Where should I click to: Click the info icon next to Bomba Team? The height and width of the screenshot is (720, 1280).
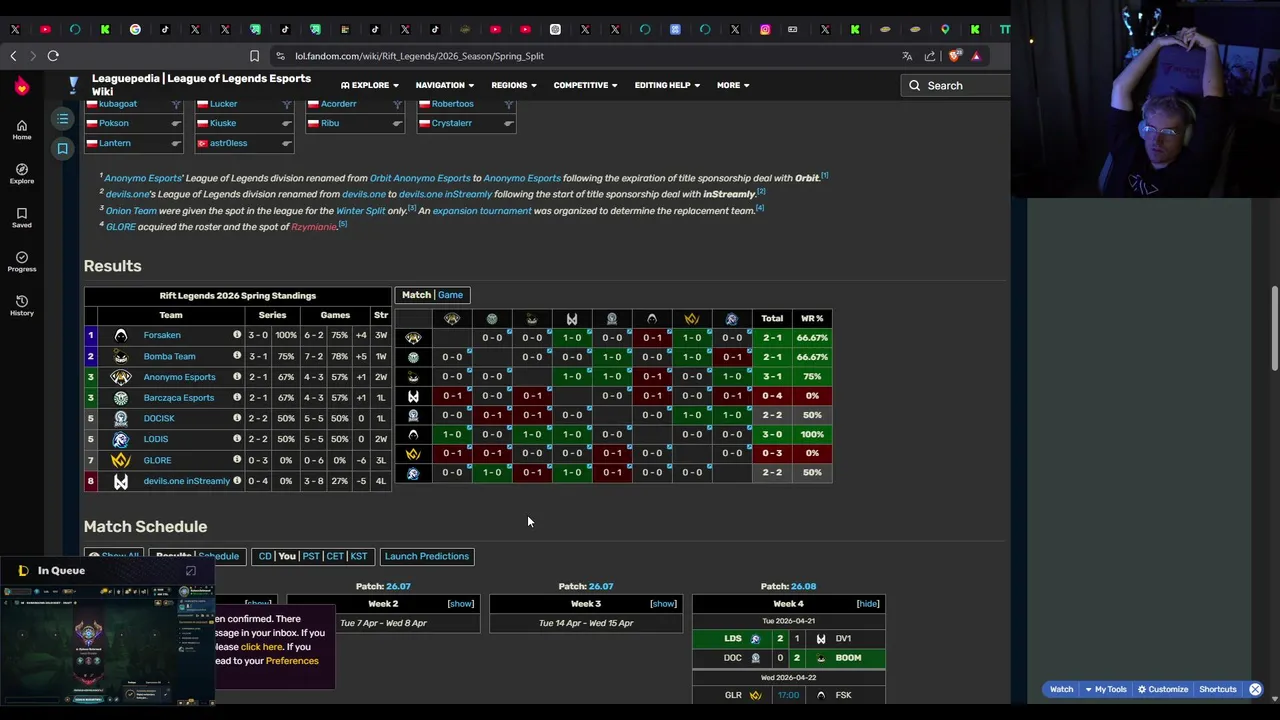(x=237, y=356)
